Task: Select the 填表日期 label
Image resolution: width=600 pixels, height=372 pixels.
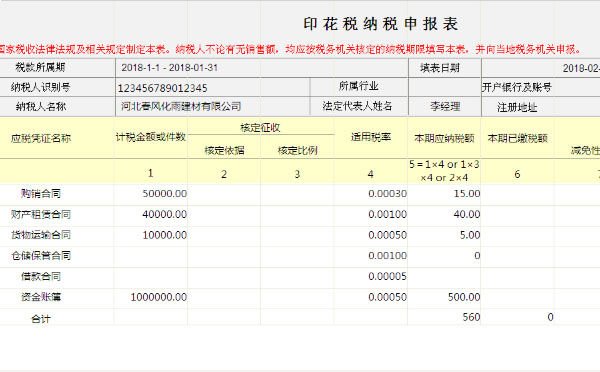Action: pyautogui.click(x=440, y=68)
